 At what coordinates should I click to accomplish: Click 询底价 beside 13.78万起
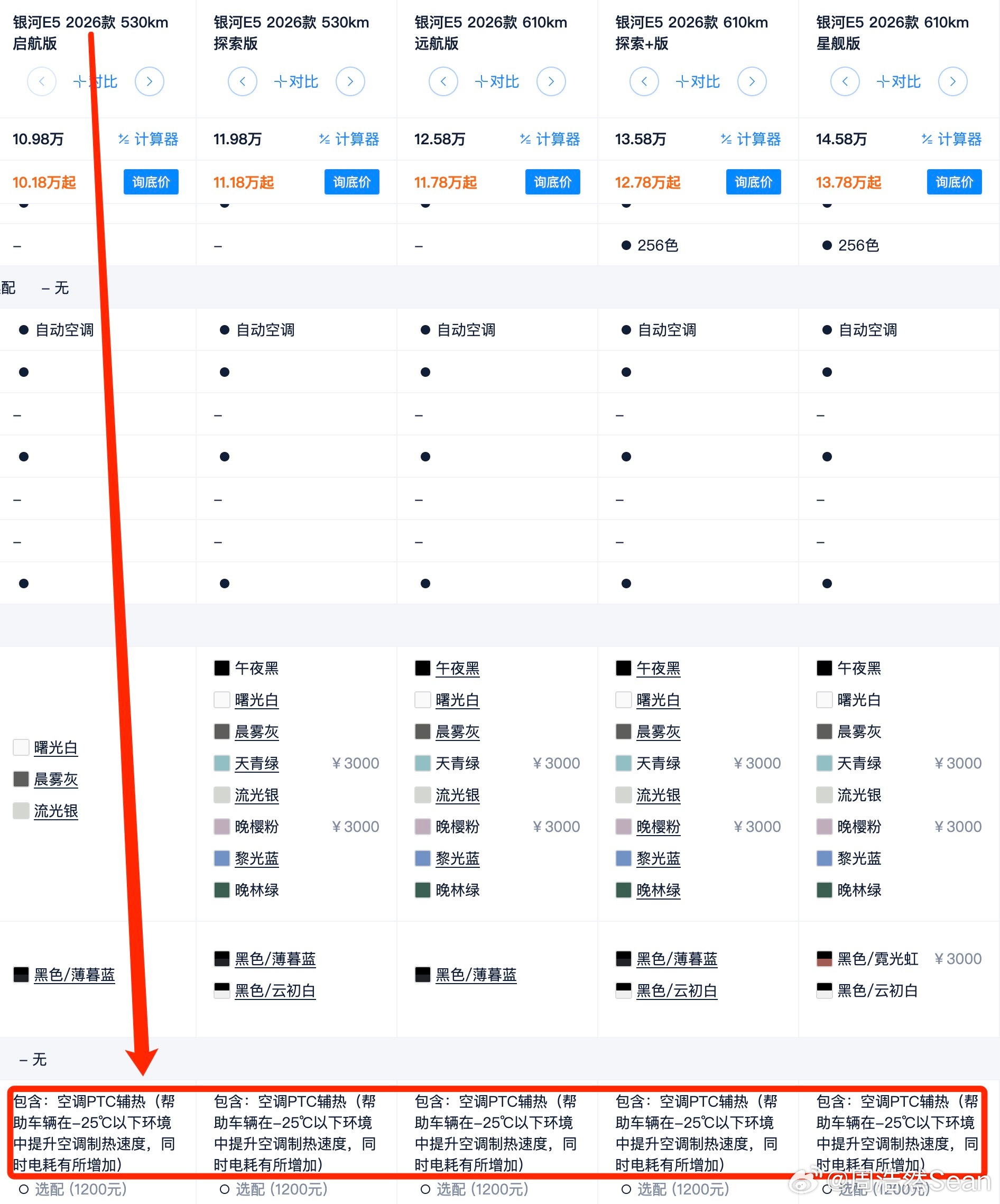pos(953,182)
